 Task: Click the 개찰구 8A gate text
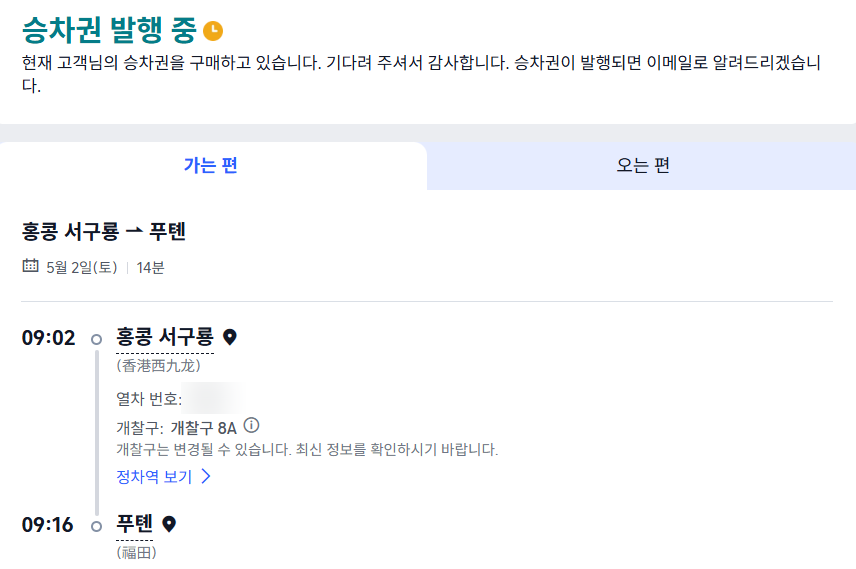tap(204, 428)
